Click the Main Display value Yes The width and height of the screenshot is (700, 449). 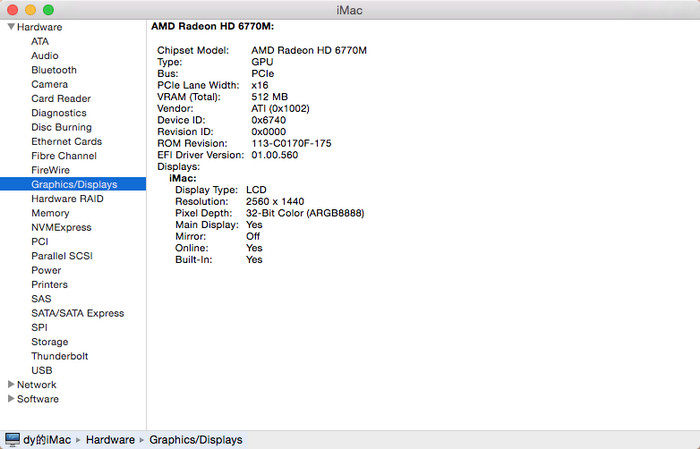click(254, 224)
